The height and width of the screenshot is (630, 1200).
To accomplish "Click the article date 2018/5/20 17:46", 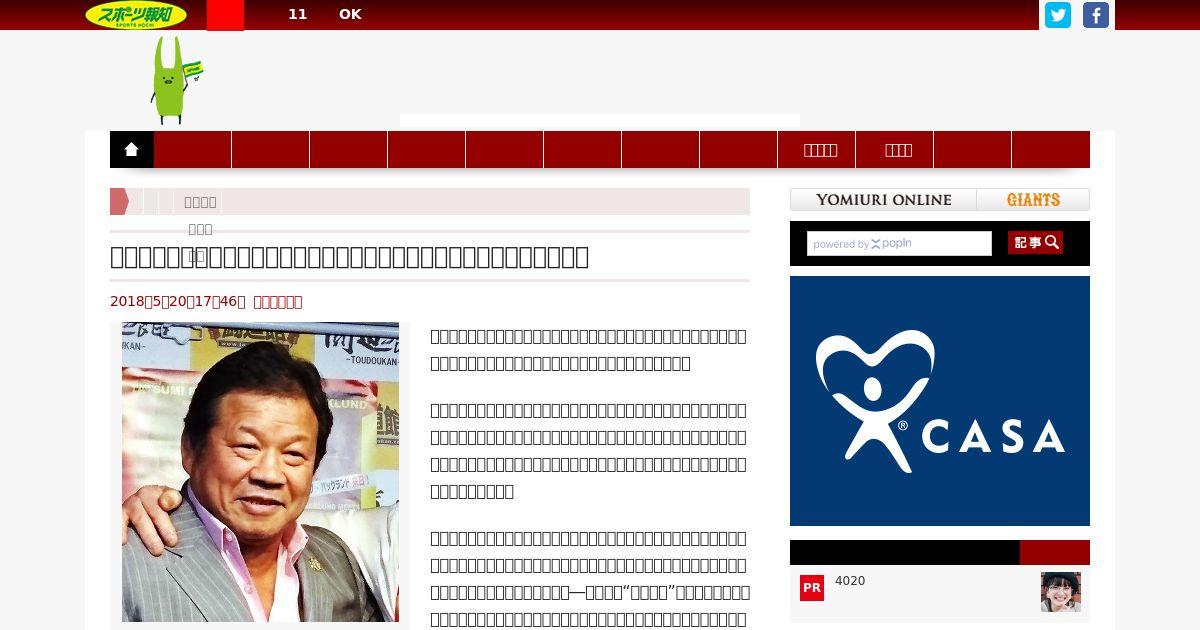I will (178, 301).
